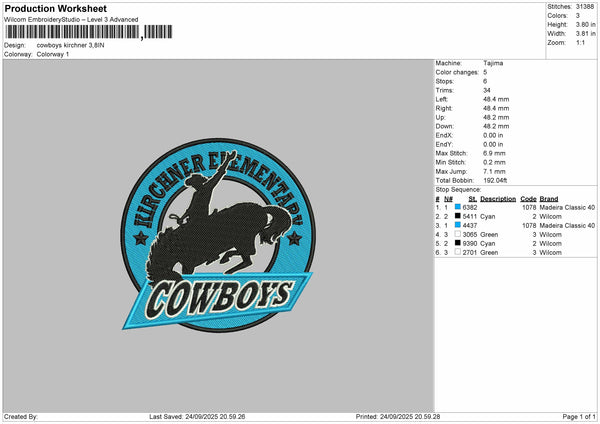
Task: Click the Stitches value '31388'
Action: pos(585,7)
